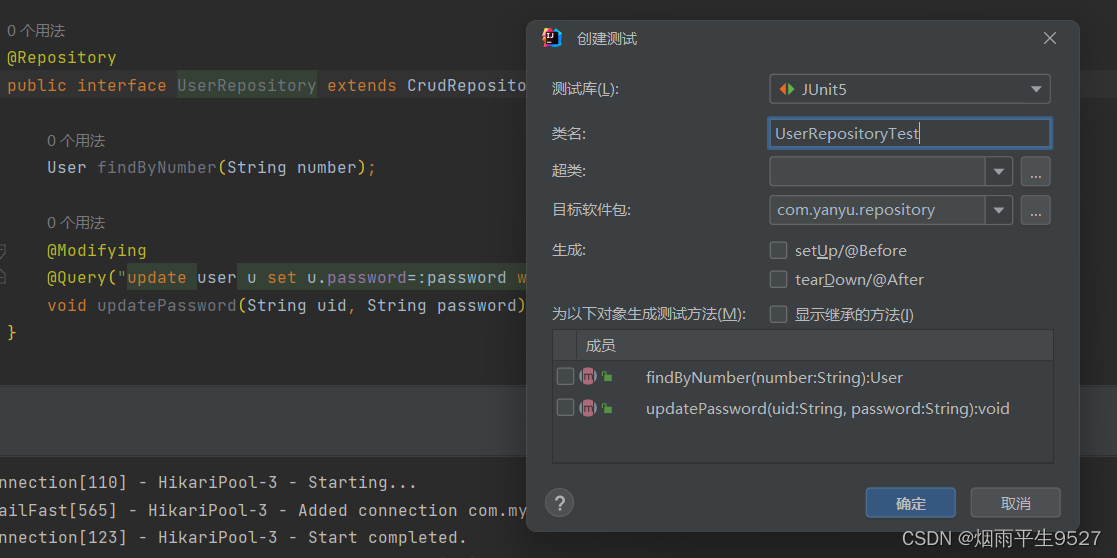This screenshot has height=558, width=1117.
Task: Check the findByNumber method checkbox
Action: point(565,377)
